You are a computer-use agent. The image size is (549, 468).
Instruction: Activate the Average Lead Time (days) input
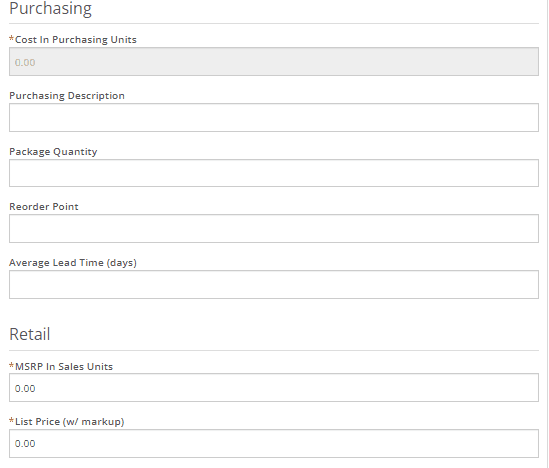[x=274, y=285]
